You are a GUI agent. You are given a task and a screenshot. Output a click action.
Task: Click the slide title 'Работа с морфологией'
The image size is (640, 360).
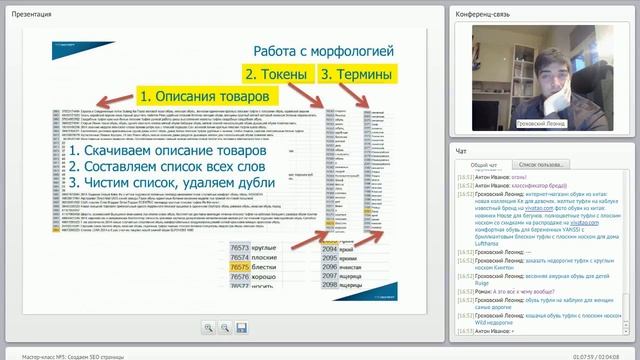[324, 51]
